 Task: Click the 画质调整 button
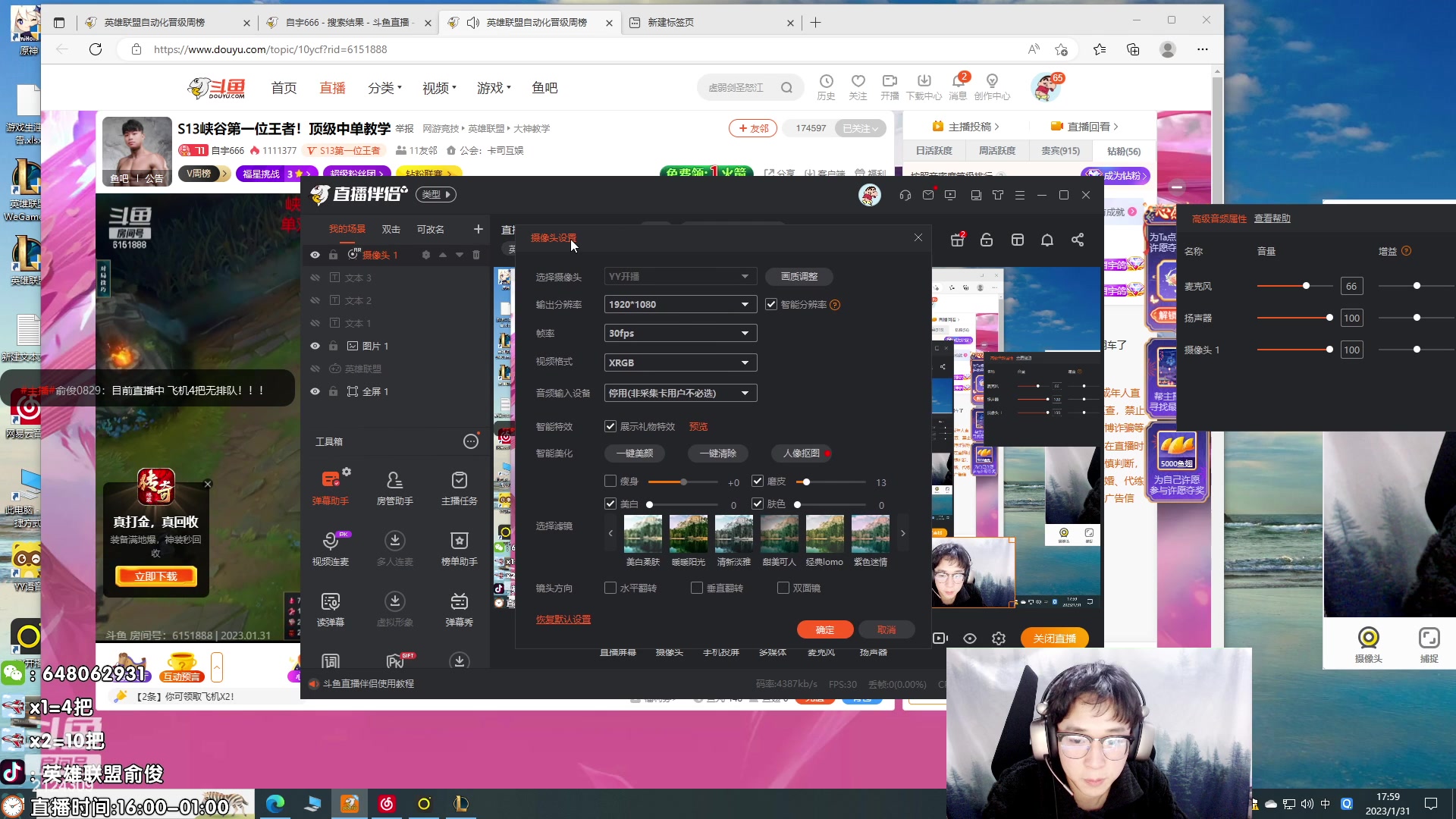[799, 276]
